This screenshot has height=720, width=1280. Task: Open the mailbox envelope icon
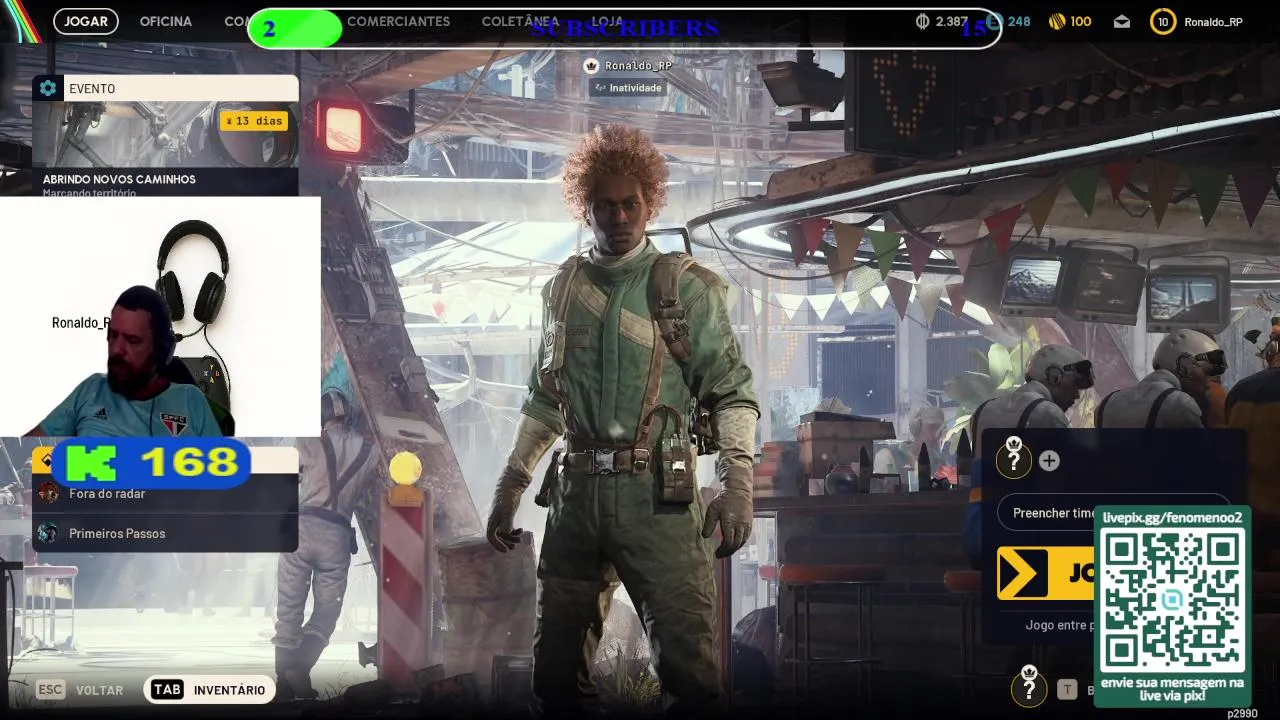1121,21
